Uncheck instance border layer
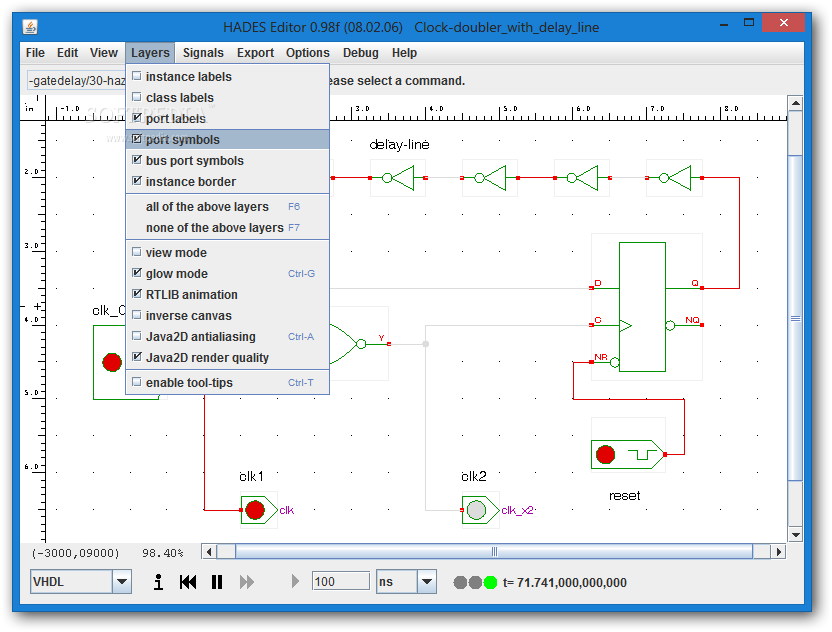Image resolution: width=832 pixels, height=632 pixels. tap(228, 181)
